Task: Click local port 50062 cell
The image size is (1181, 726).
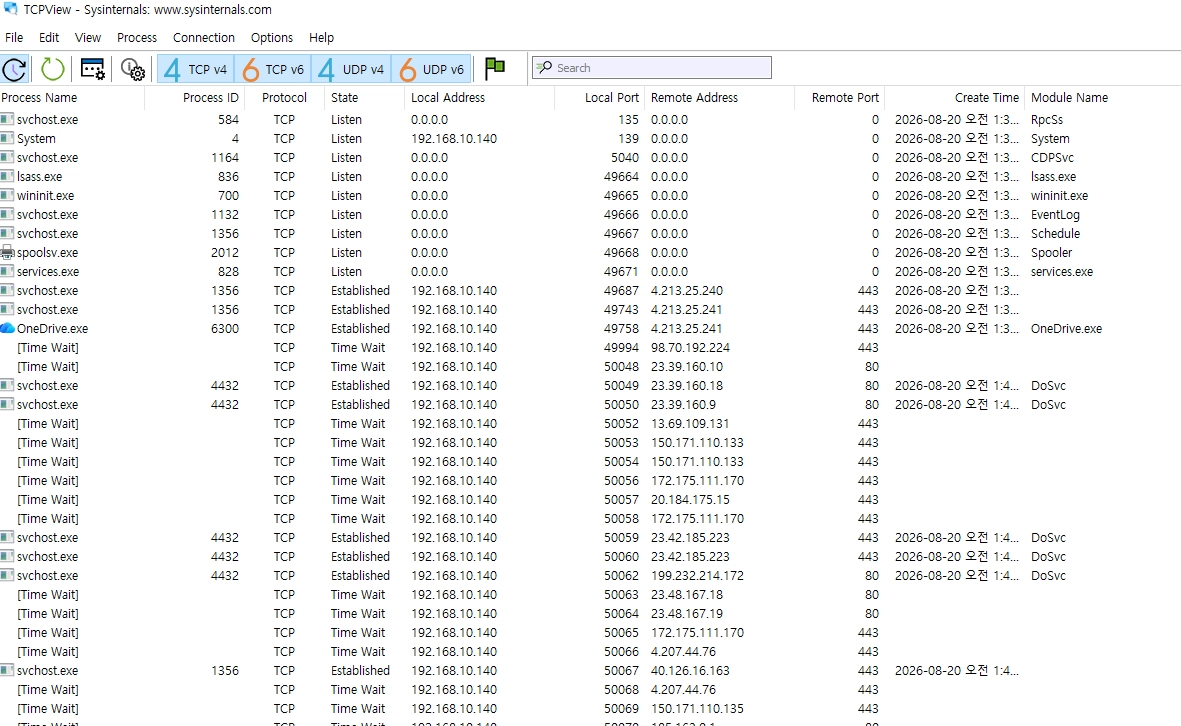Action: pyautogui.click(x=621, y=575)
